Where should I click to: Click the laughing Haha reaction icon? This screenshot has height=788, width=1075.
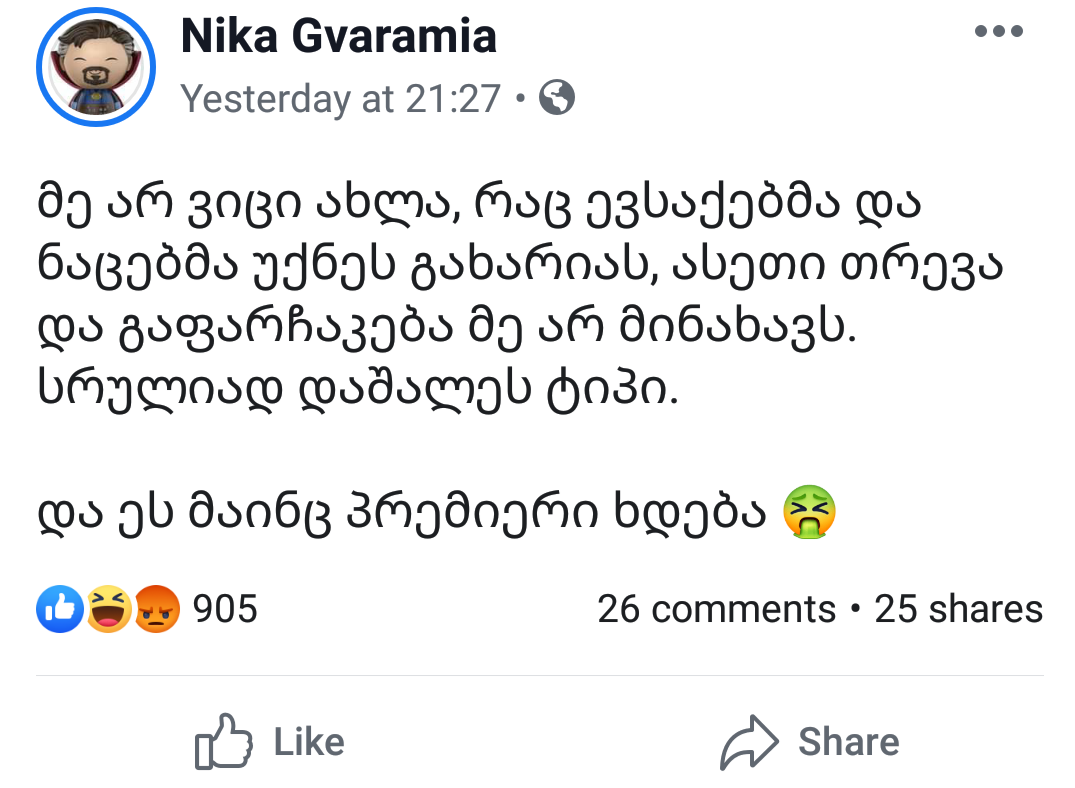coord(109,609)
